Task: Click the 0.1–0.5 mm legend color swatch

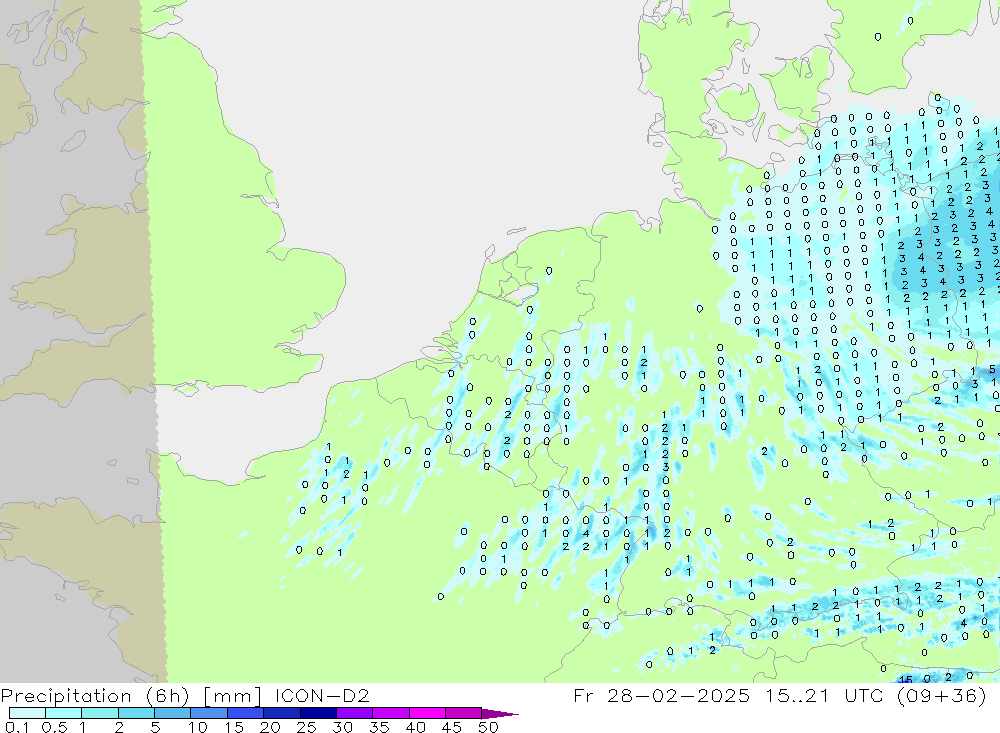Action: tap(27, 713)
